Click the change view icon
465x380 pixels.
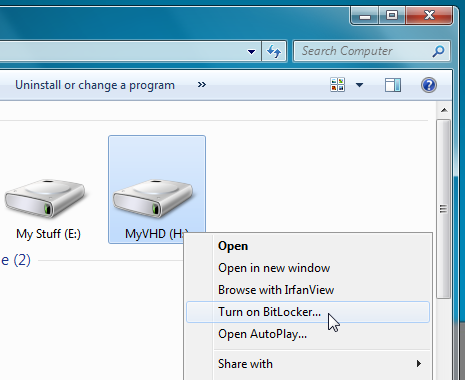tap(337, 85)
